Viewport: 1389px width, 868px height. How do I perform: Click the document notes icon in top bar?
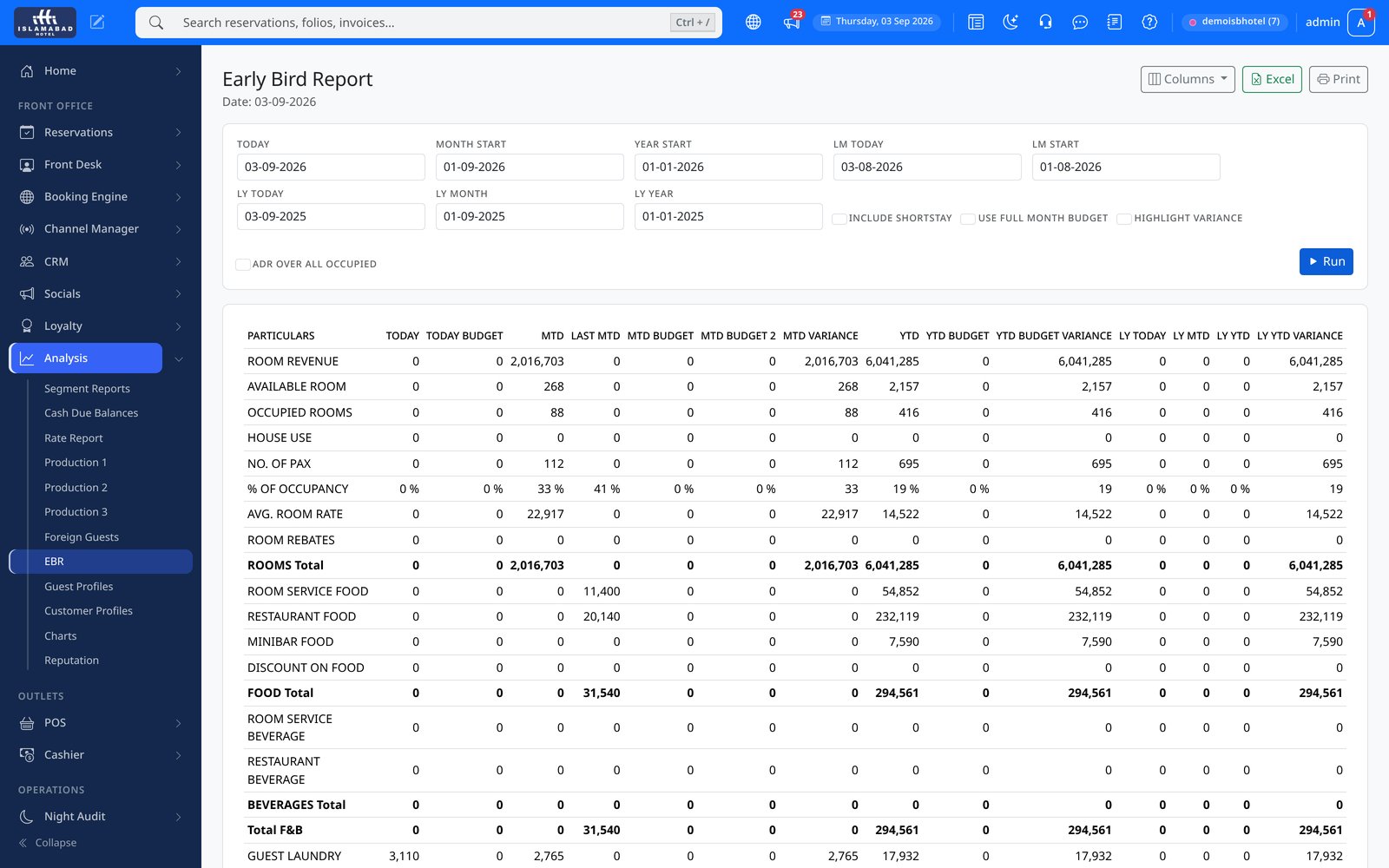pyautogui.click(x=1115, y=23)
